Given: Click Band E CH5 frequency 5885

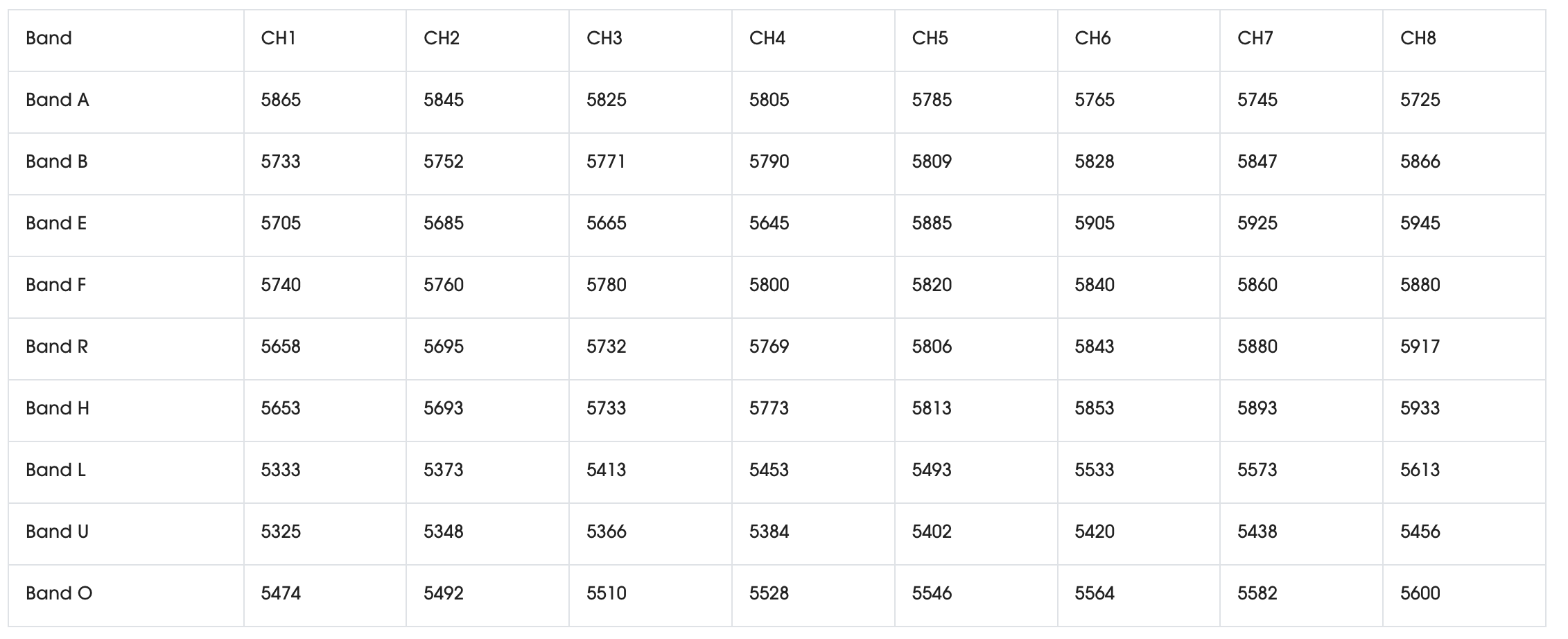Looking at the screenshot, I should (x=932, y=223).
